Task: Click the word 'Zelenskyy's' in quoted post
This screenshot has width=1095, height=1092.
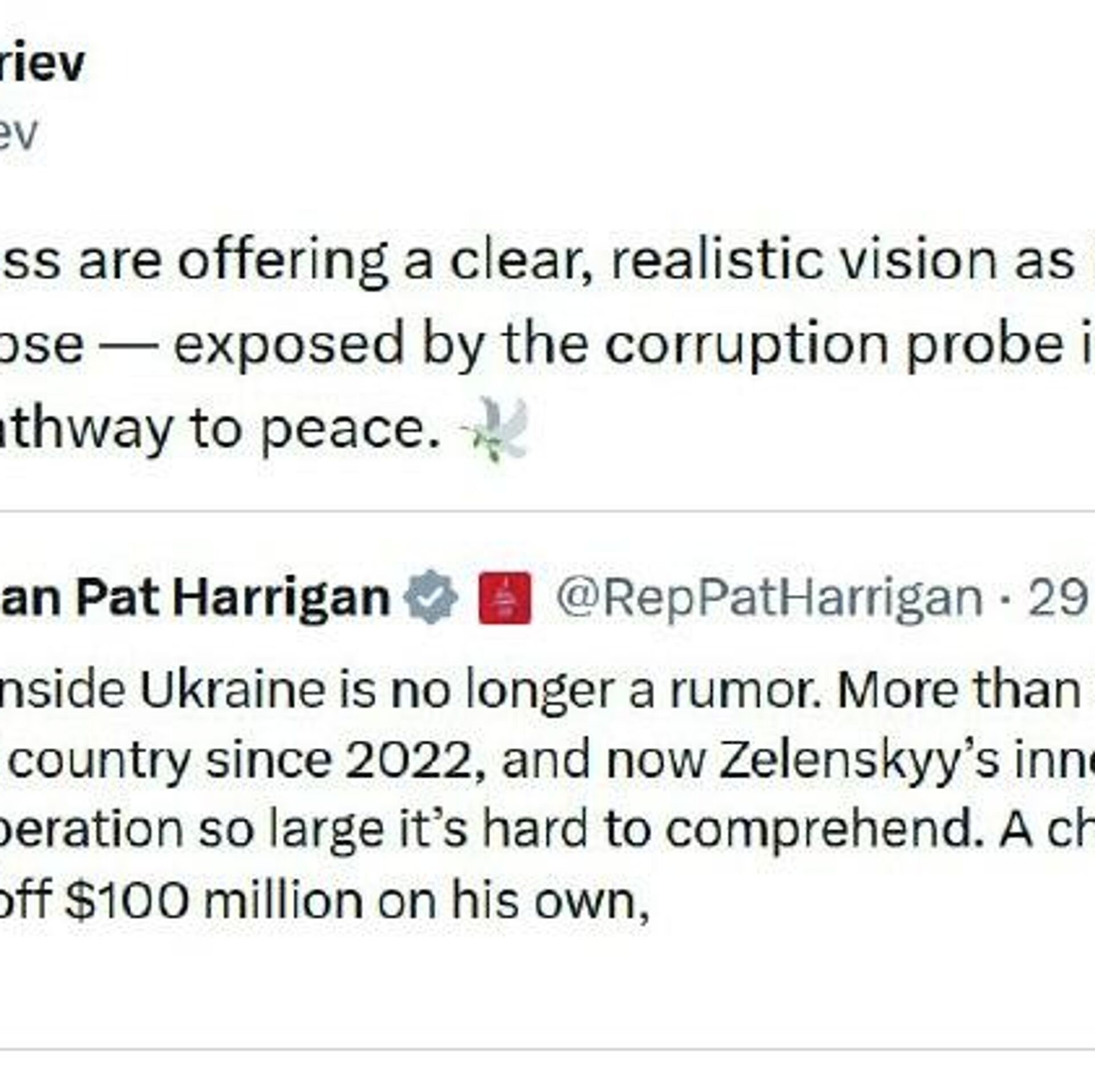Action: coord(858,760)
